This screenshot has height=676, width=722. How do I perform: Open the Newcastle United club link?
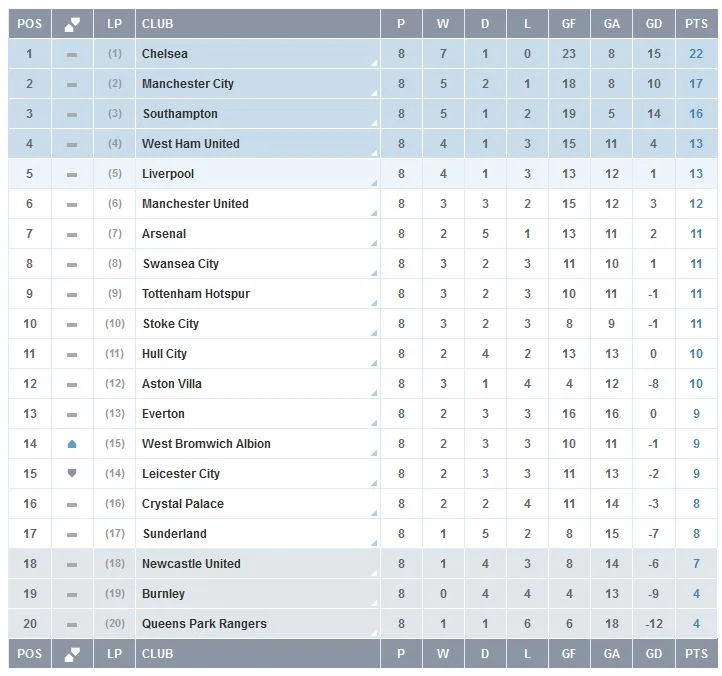pos(191,564)
